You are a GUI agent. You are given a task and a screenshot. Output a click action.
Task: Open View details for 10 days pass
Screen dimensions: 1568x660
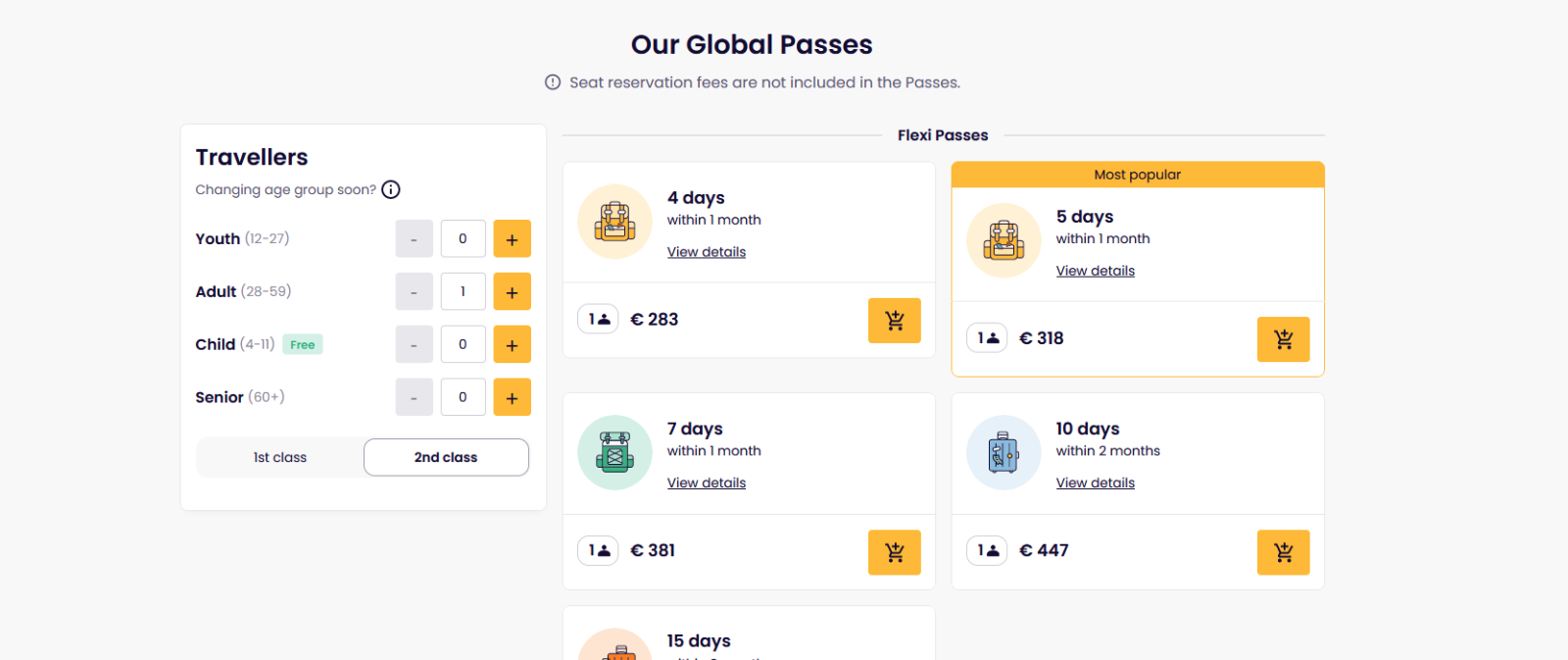pyautogui.click(x=1095, y=482)
